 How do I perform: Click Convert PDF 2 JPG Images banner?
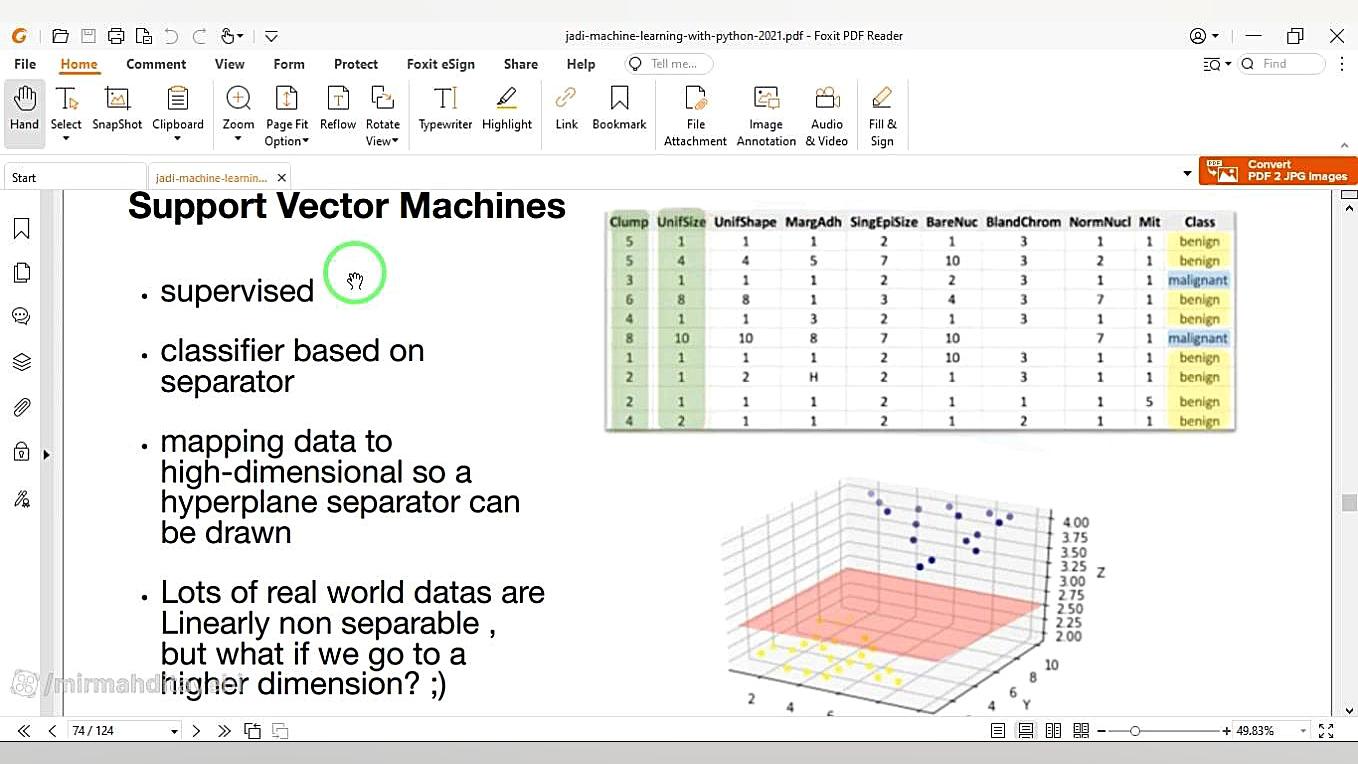pyautogui.click(x=1278, y=170)
